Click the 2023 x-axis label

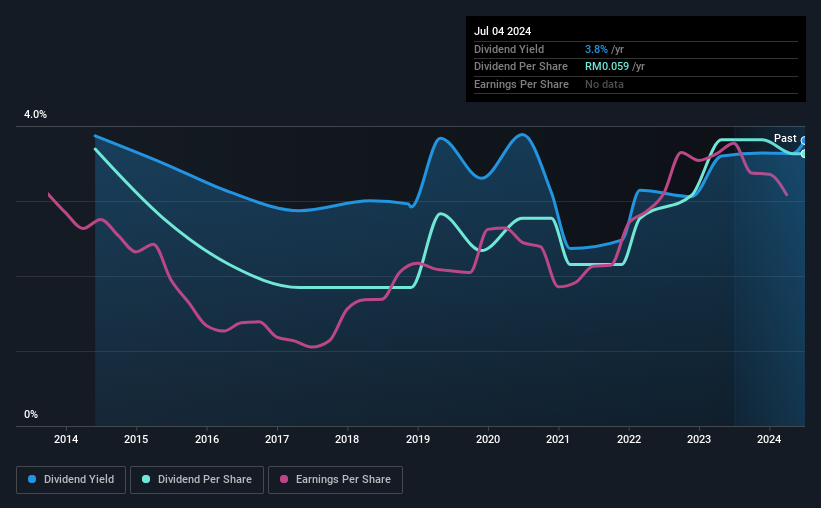(x=699, y=439)
